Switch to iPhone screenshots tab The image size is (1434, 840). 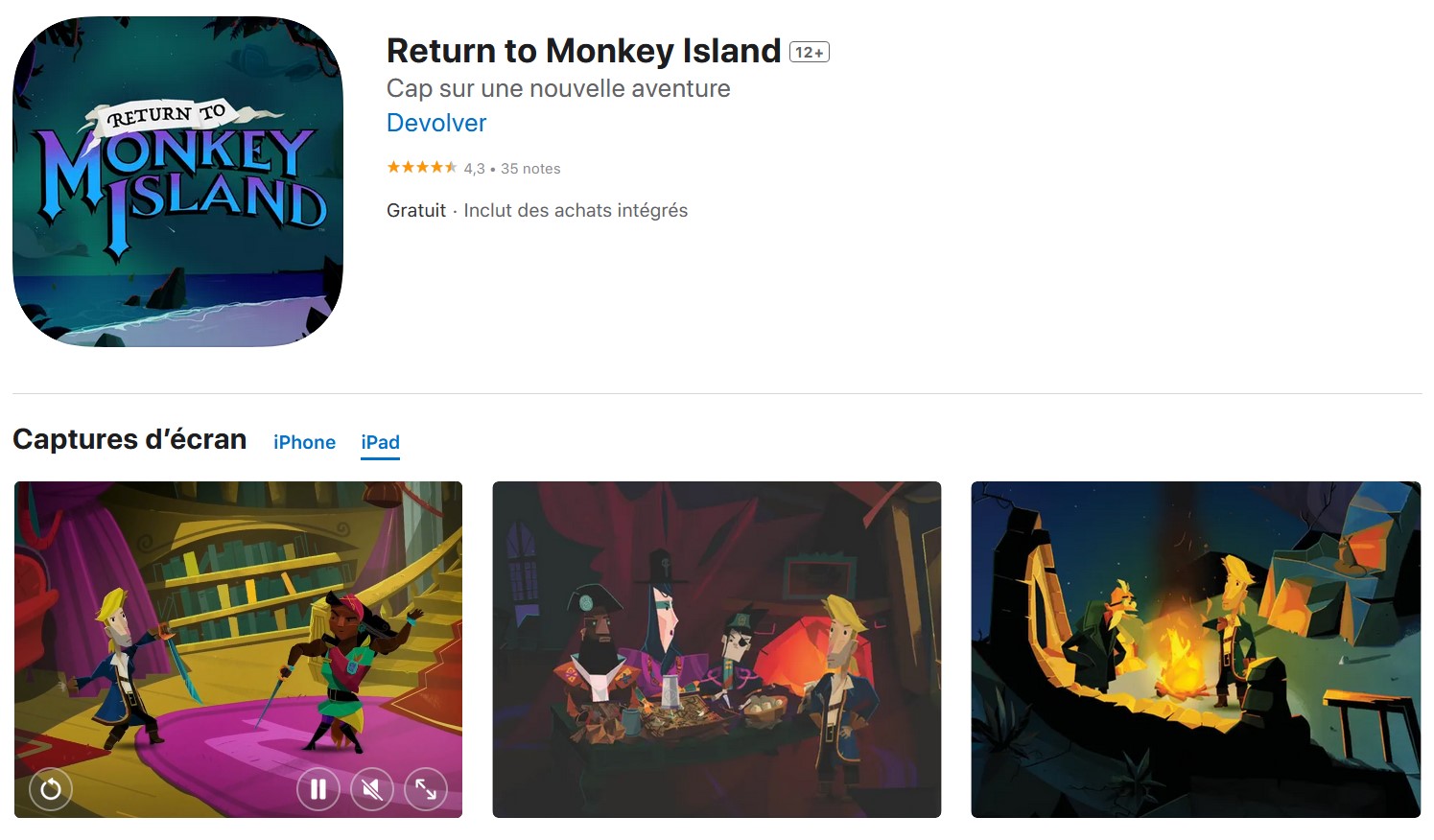pyautogui.click(x=304, y=442)
